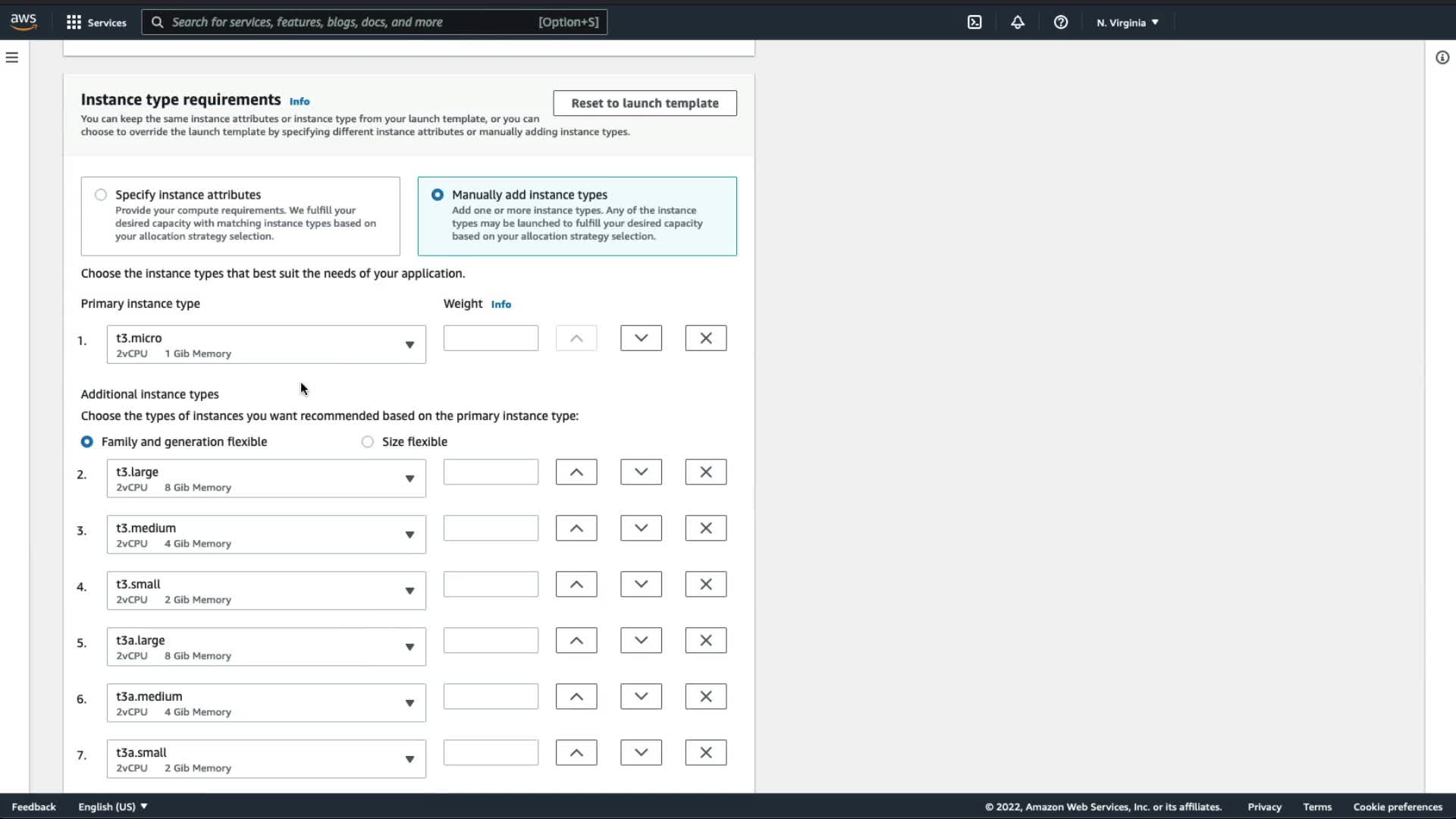
Task: Open the notifications bell
Action: point(1018,22)
